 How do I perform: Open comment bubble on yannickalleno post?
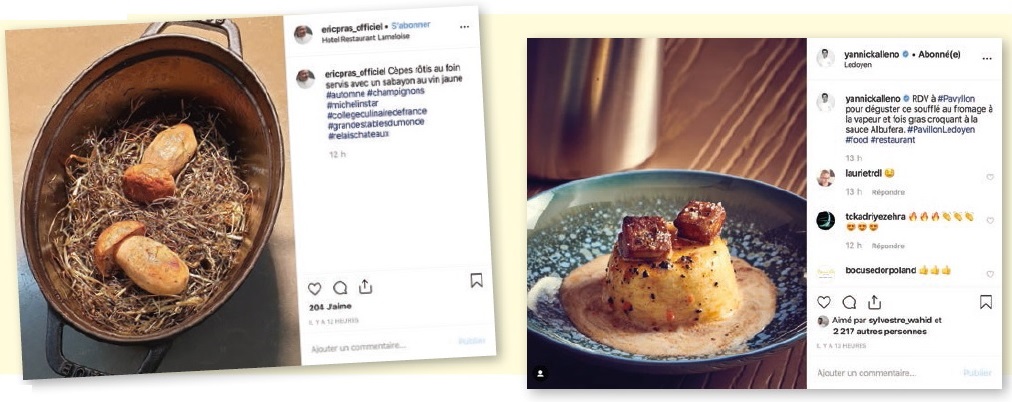coord(849,302)
